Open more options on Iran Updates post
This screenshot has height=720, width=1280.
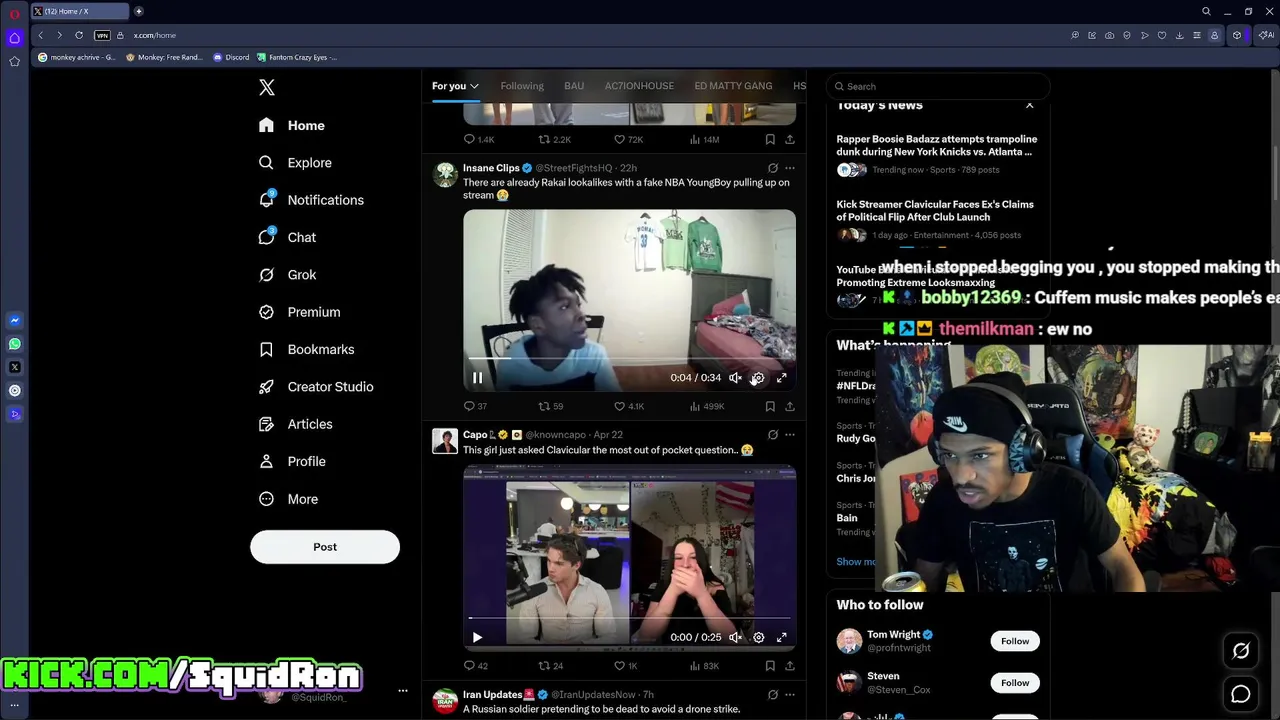tap(790, 695)
